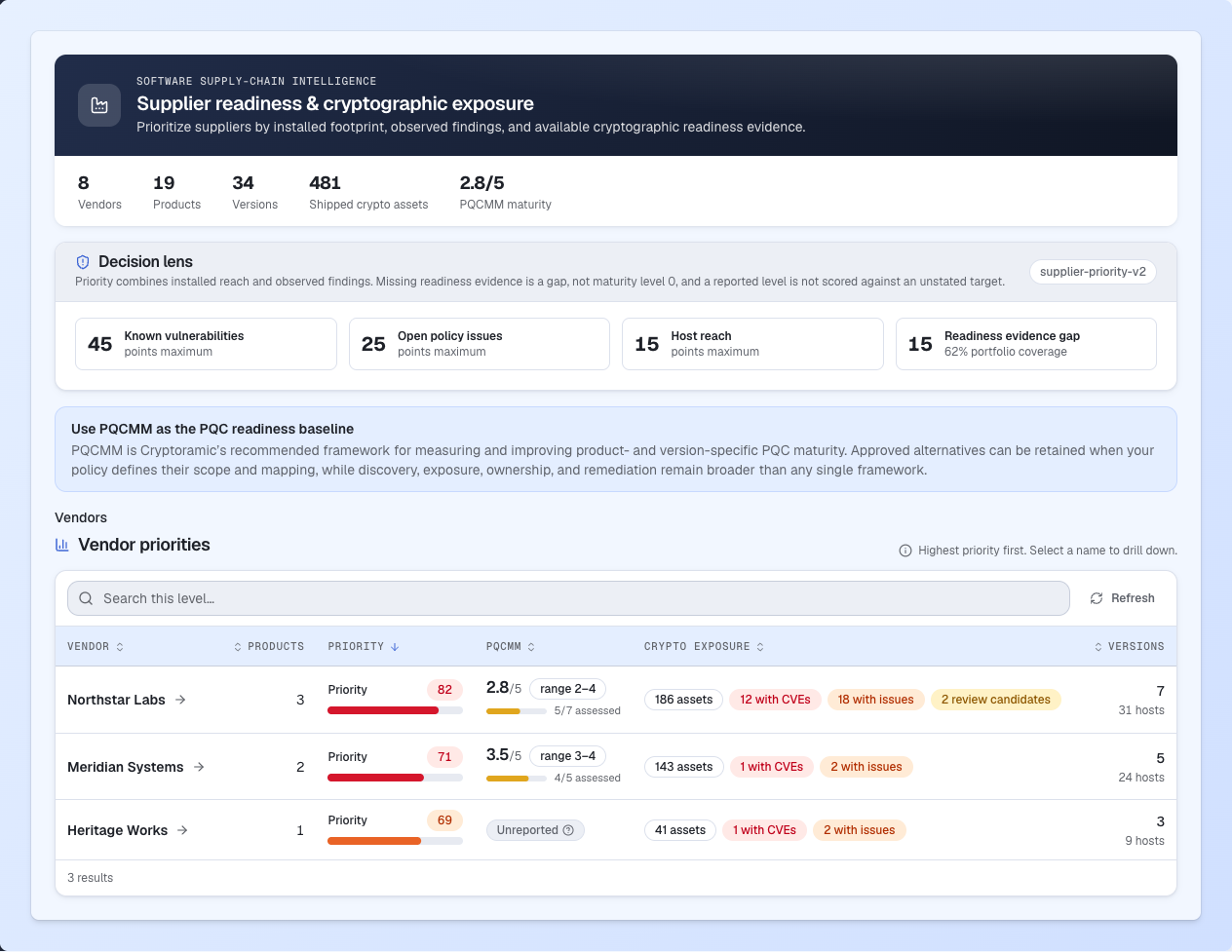
Task: Select the Host reach 15 points card
Action: 752,344
